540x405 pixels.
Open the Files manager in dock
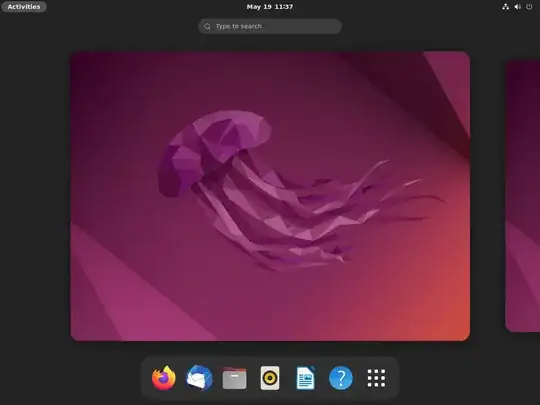coord(235,378)
